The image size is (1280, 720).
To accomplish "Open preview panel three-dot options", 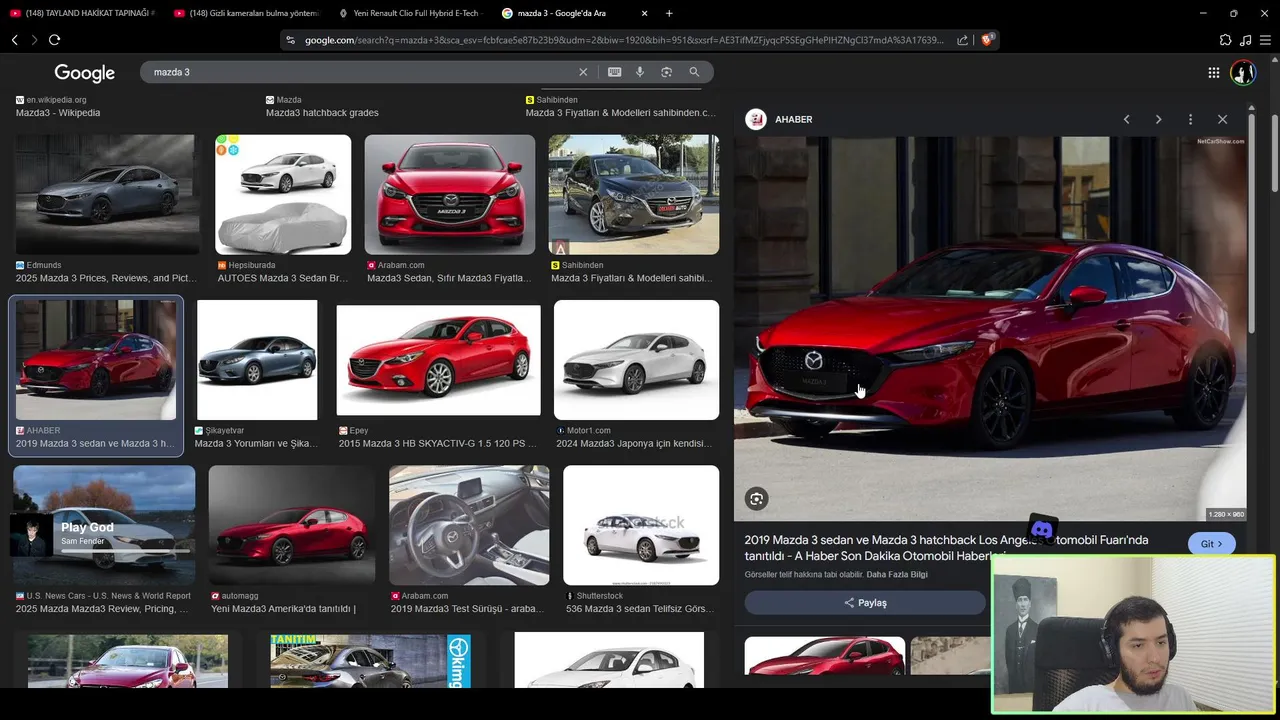I will [x=1190, y=119].
